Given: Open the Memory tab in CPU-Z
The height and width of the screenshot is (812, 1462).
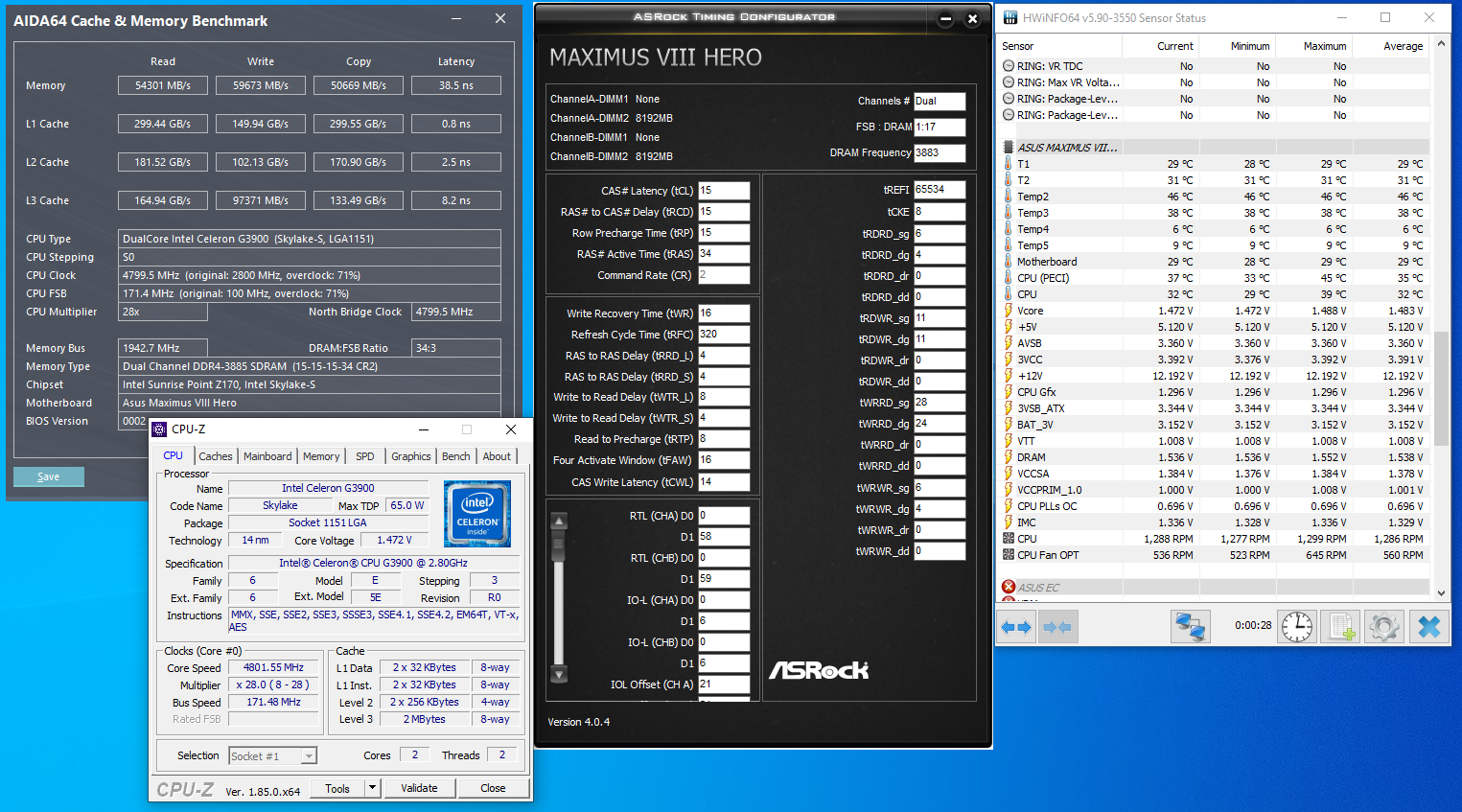Looking at the screenshot, I should pos(321,456).
